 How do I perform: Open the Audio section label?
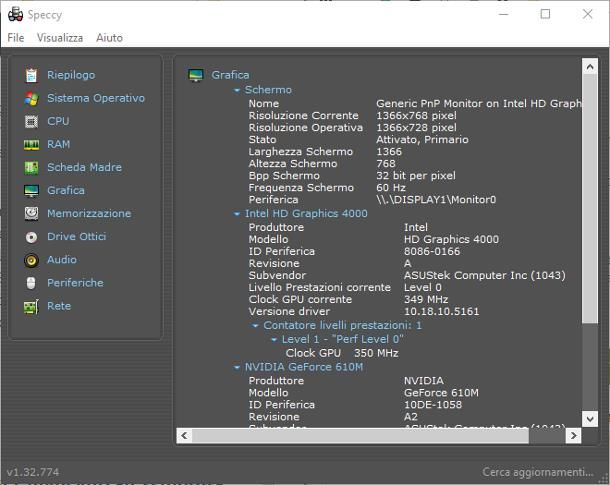click(x=62, y=259)
